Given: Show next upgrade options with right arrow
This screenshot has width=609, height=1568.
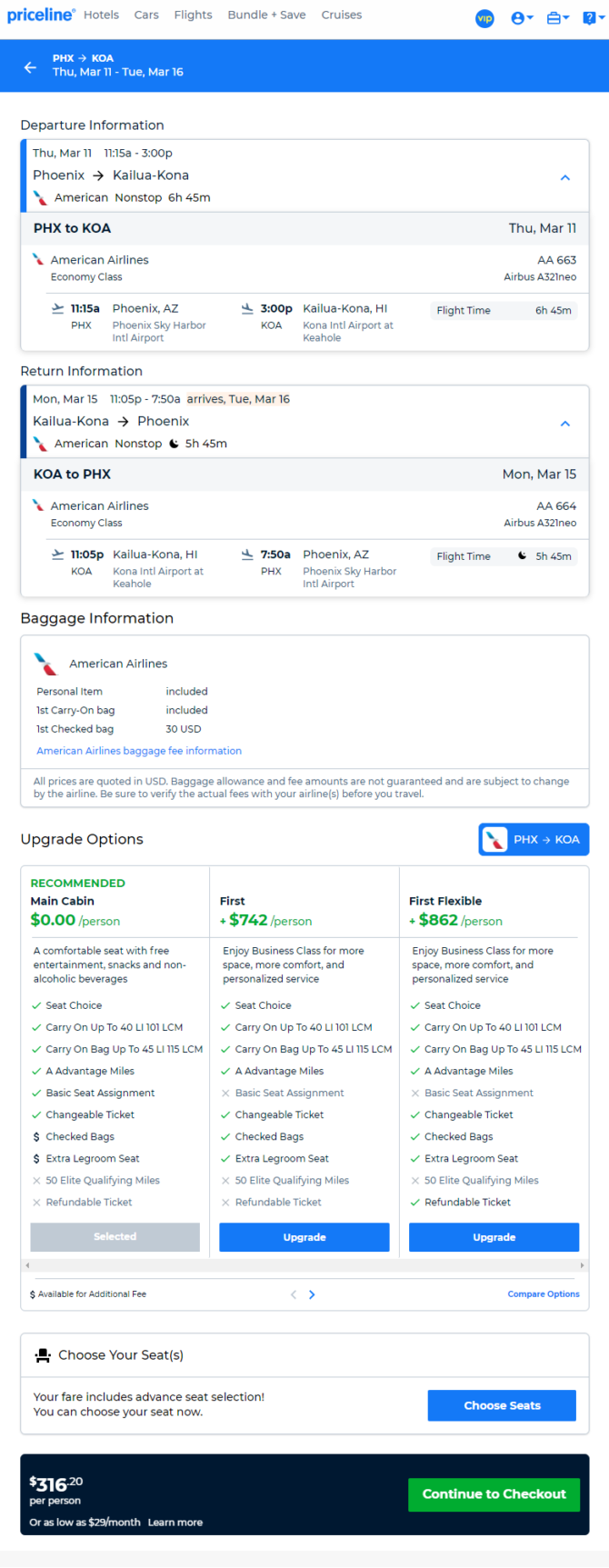Looking at the screenshot, I should click(x=312, y=1294).
